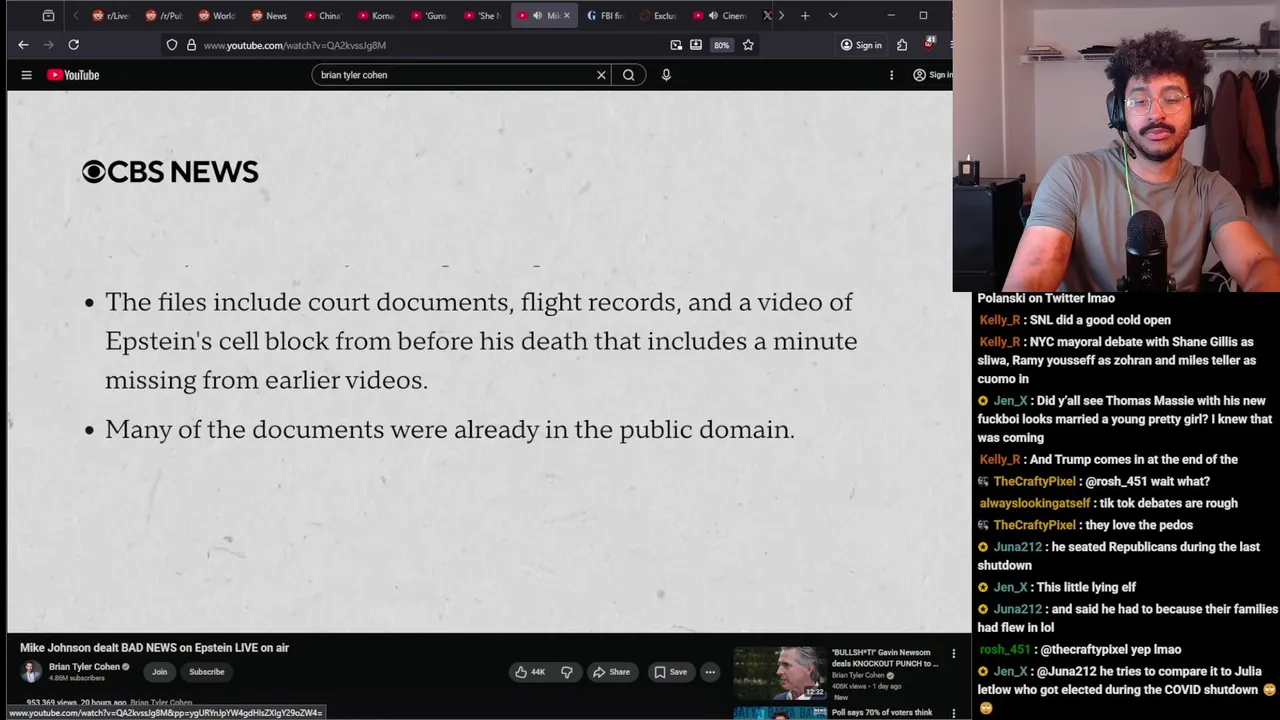Like the video with 44K likes

tap(530, 672)
